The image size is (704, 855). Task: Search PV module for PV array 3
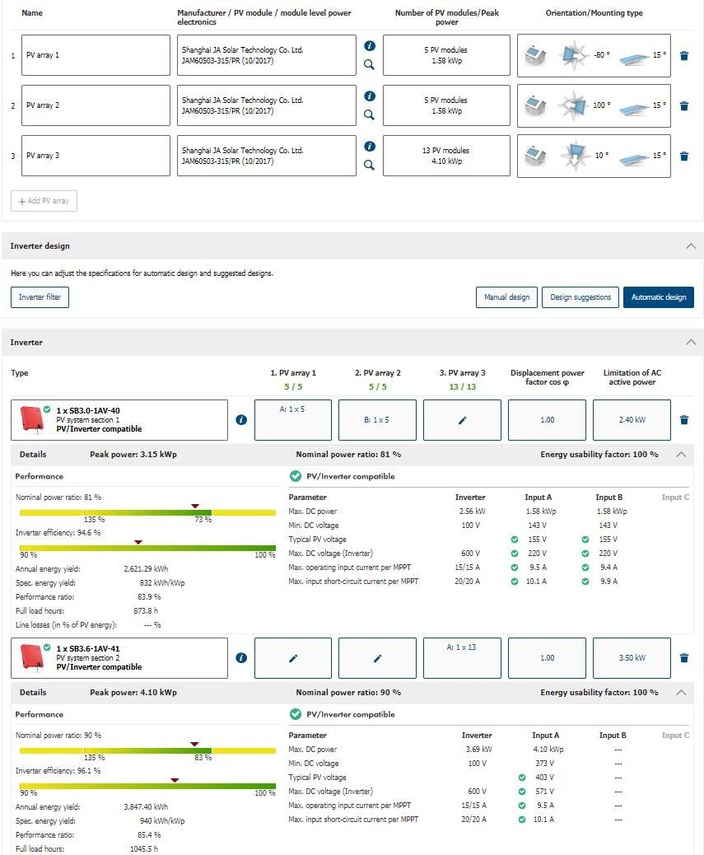point(369,165)
